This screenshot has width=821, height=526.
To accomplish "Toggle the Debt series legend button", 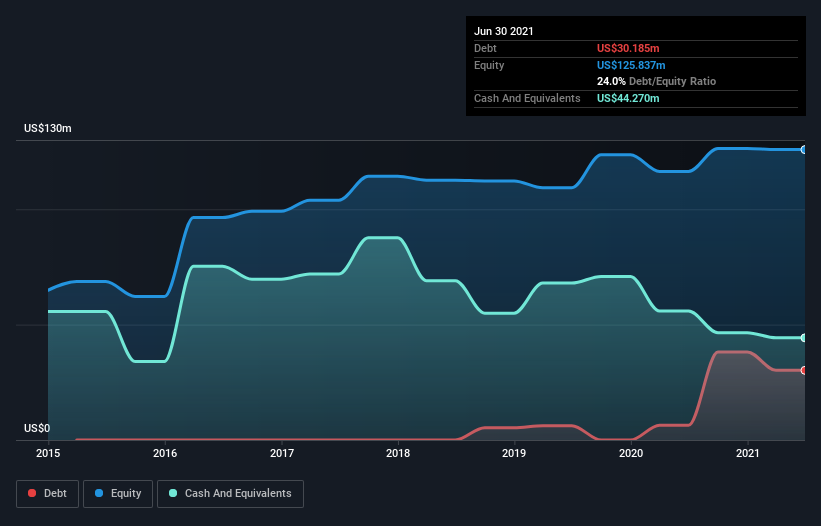I will [x=48, y=494].
